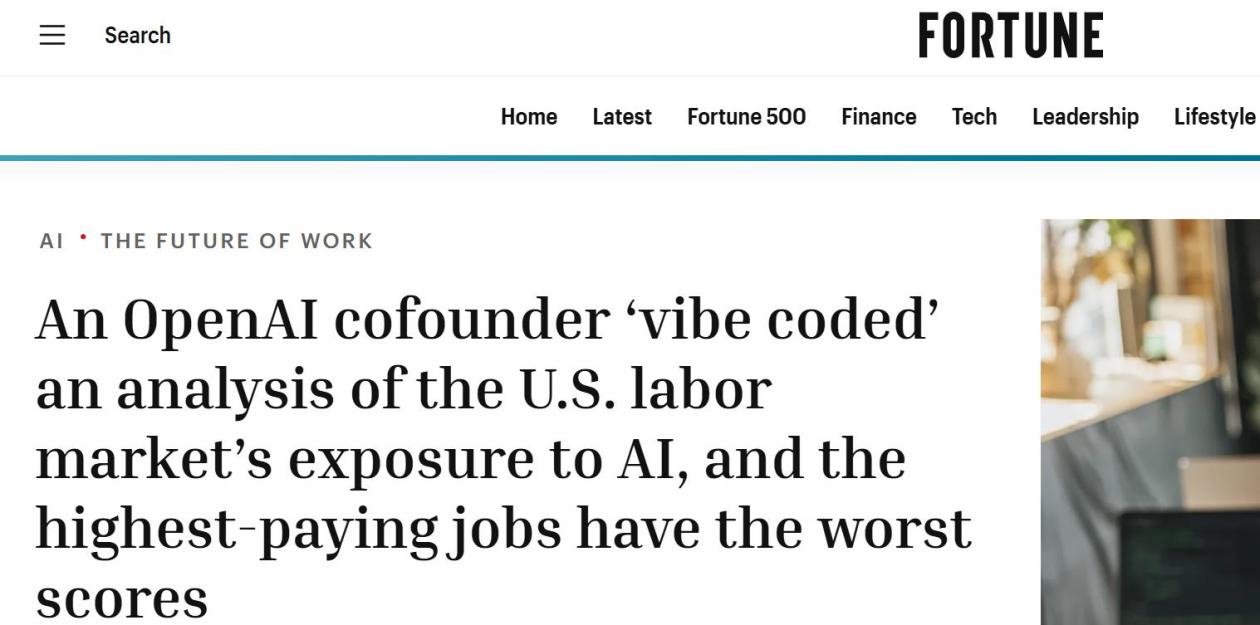1260x625 pixels.
Task: Open the Fortune 500 section
Action: click(746, 117)
